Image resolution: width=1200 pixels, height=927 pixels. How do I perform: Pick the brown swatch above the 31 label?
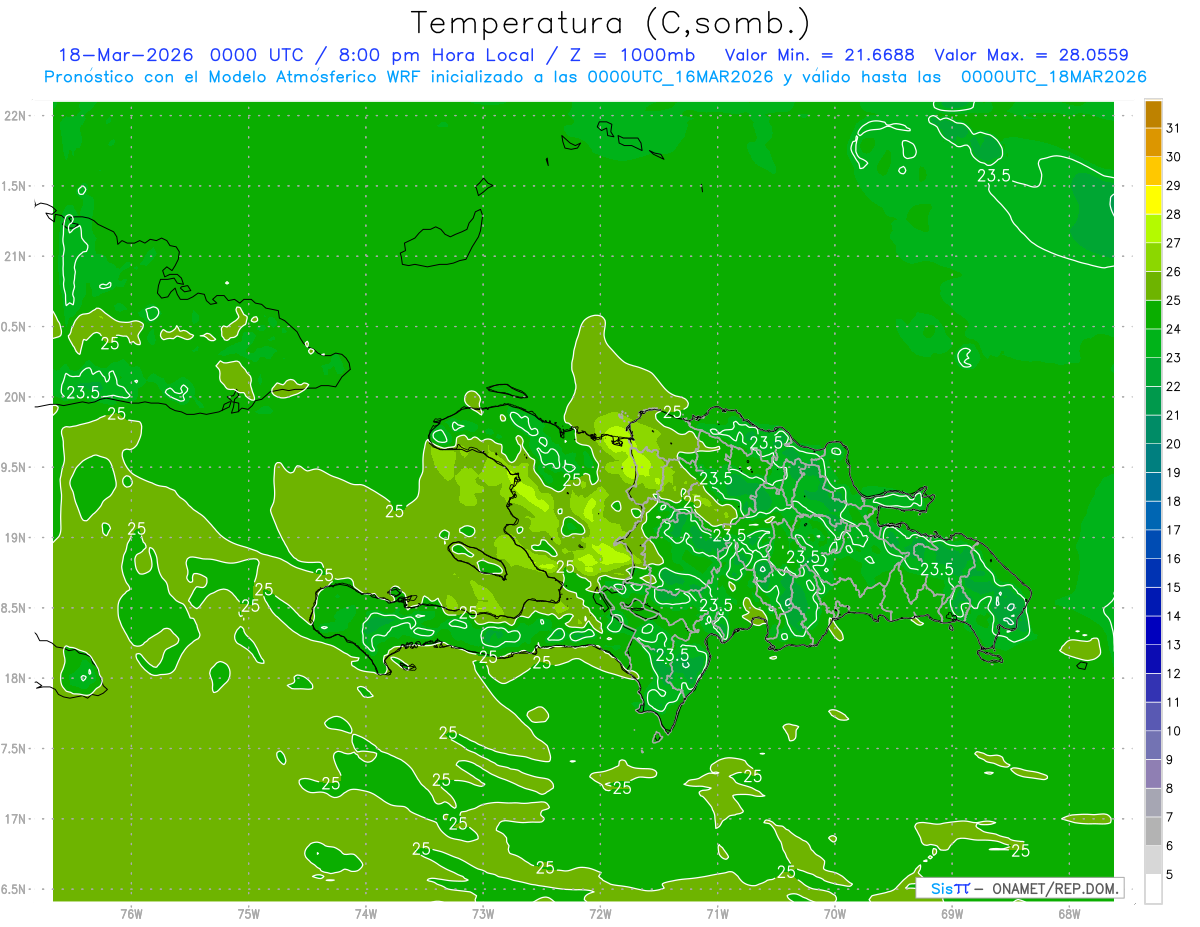click(1153, 114)
